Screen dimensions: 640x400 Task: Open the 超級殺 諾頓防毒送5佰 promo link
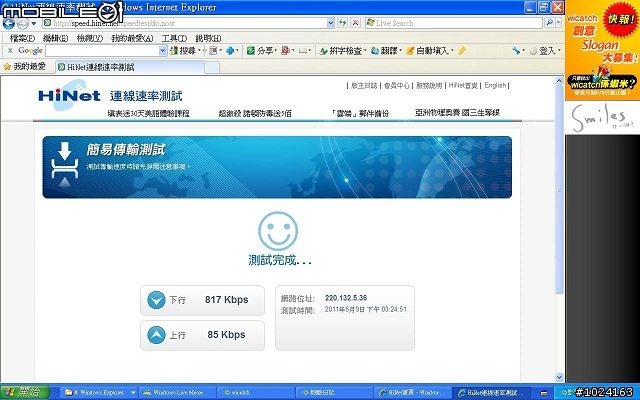255,113
